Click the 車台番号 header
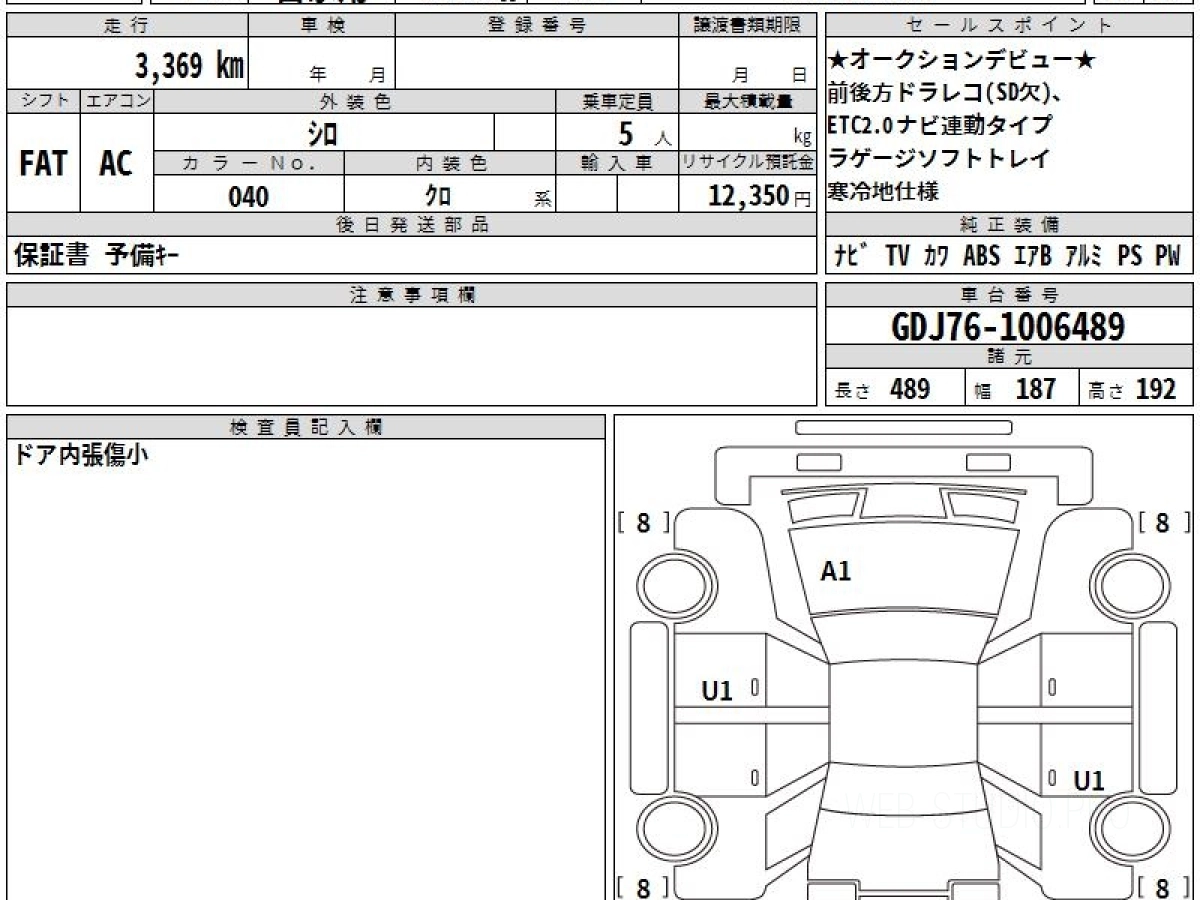The height and width of the screenshot is (900, 1200). click(x=1010, y=295)
